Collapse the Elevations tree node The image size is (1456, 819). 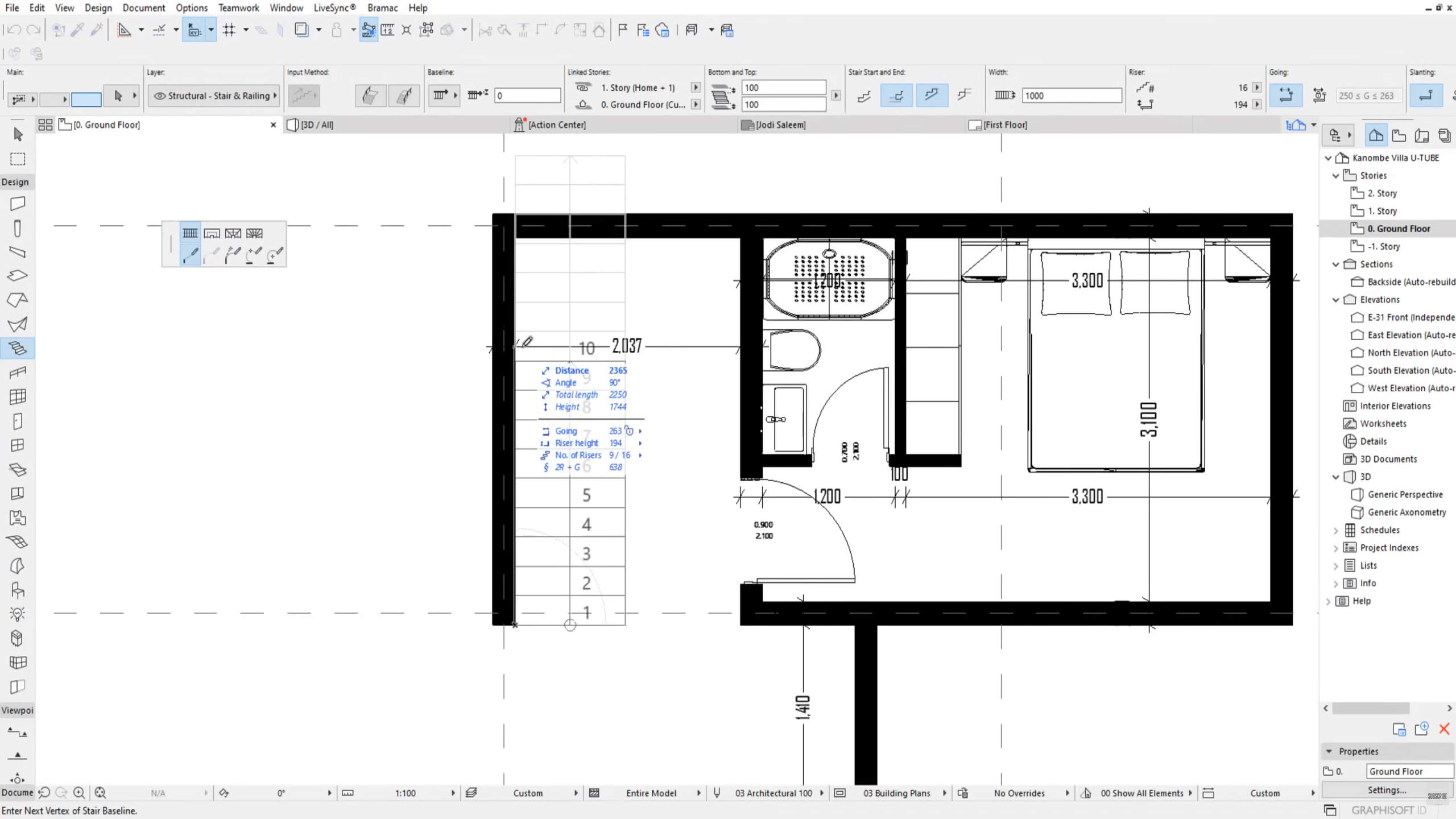[x=1336, y=300]
